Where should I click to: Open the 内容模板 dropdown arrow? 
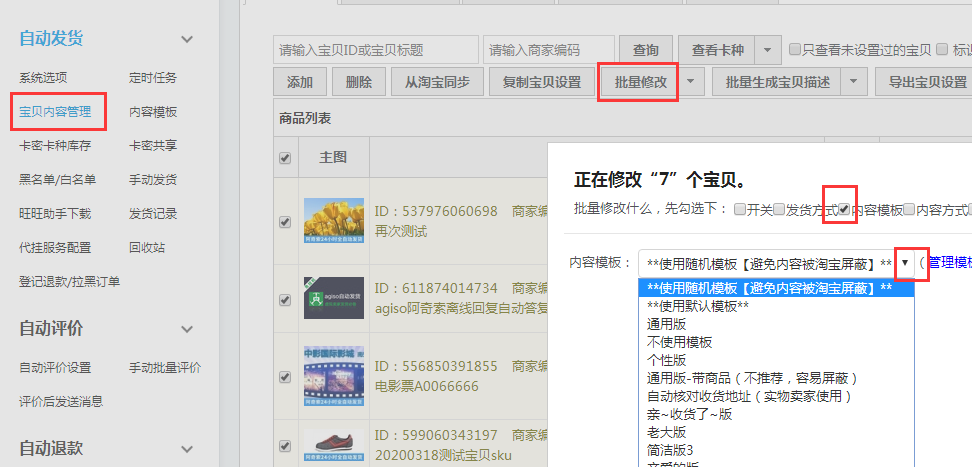(x=904, y=263)
